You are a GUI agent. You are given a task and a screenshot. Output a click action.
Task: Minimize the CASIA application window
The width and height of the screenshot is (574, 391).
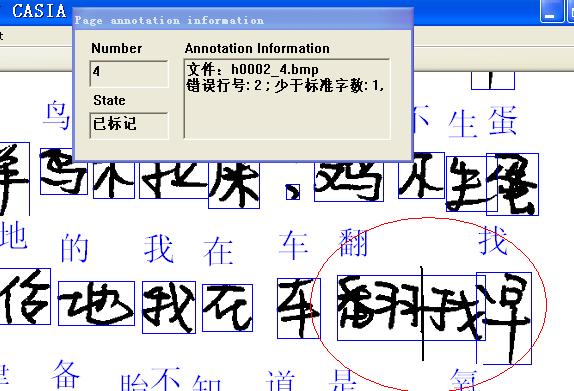point(551,12)
